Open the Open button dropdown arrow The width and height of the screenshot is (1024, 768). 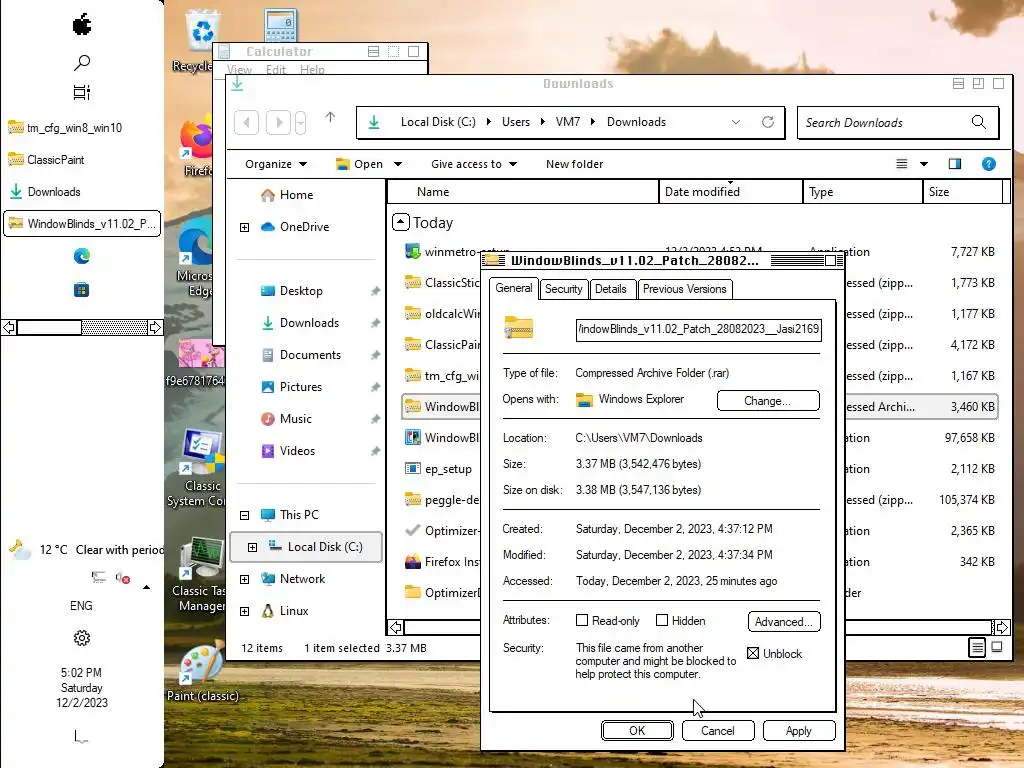pyautogui.click(x=398, y=164)
